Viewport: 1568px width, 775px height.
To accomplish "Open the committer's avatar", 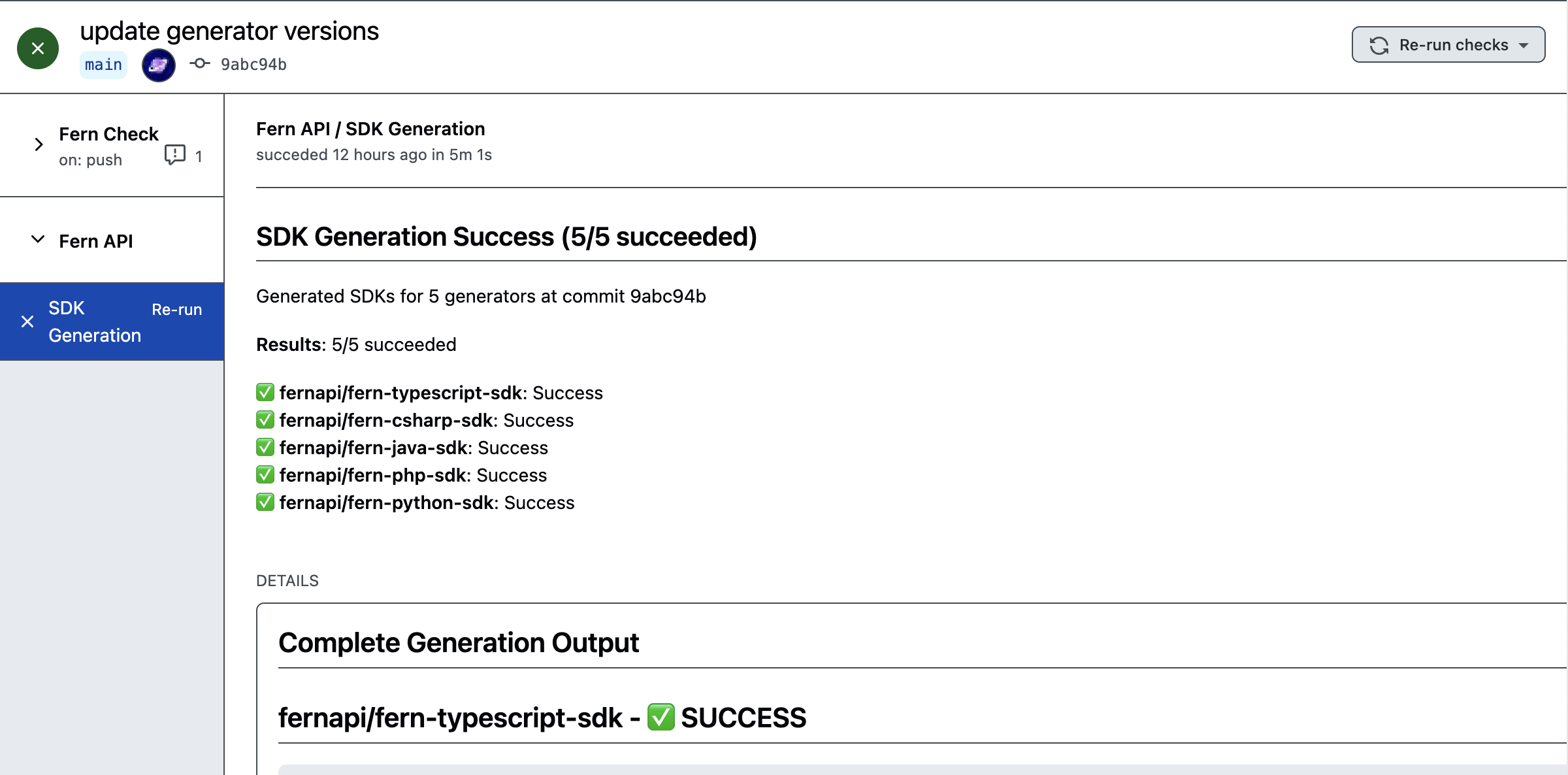I will tap(158, 65).
